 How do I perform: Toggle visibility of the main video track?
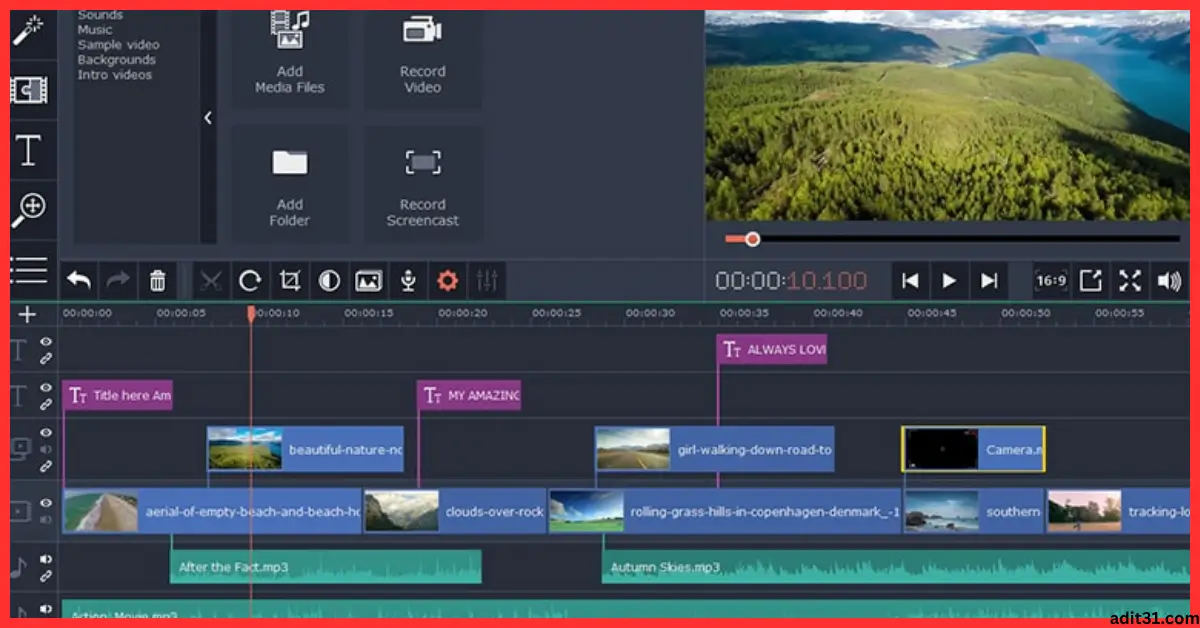tap(46, 504)
